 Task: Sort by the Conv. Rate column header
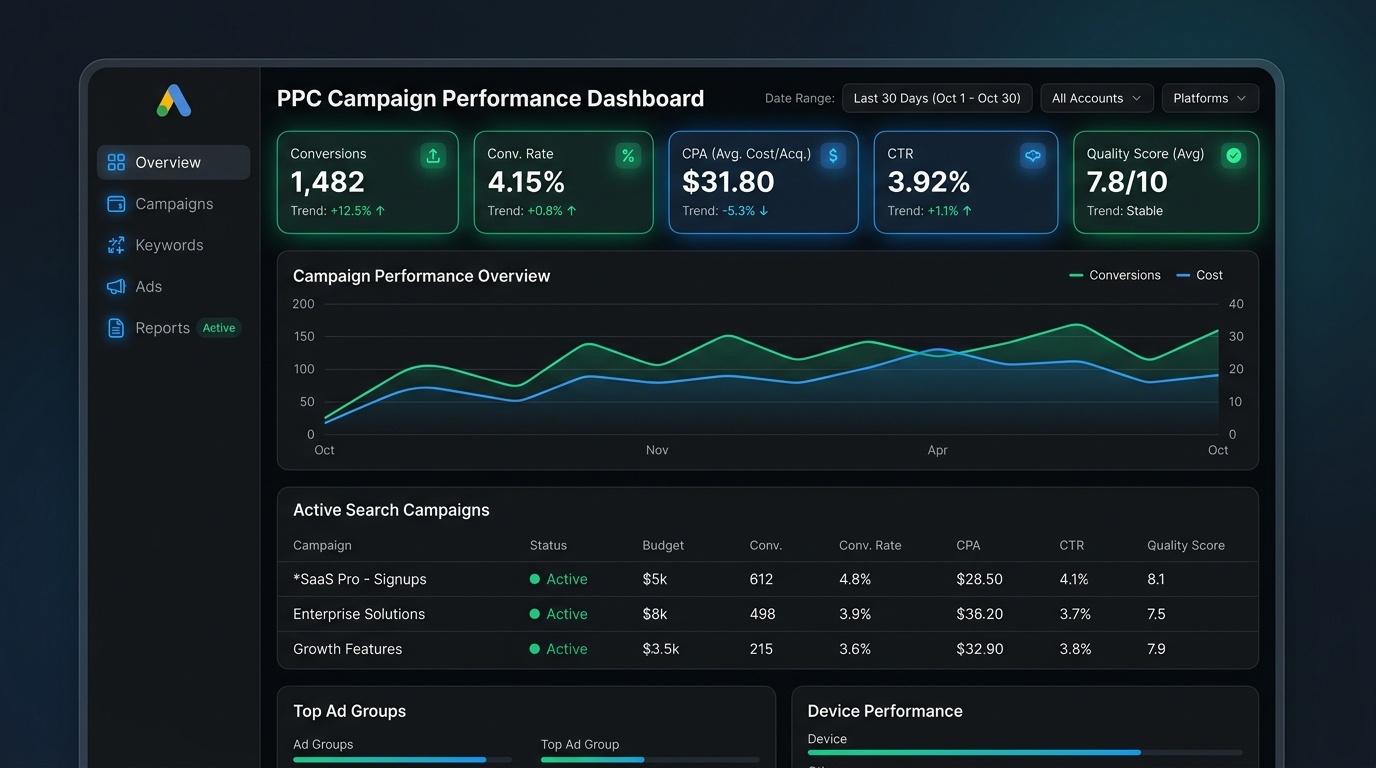tap(870, 545)
